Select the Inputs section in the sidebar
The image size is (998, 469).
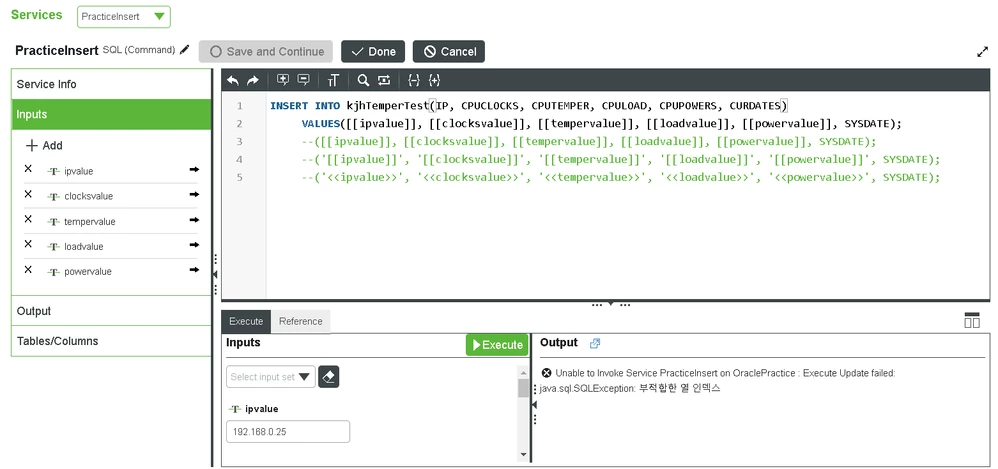[x=111, y=115]
